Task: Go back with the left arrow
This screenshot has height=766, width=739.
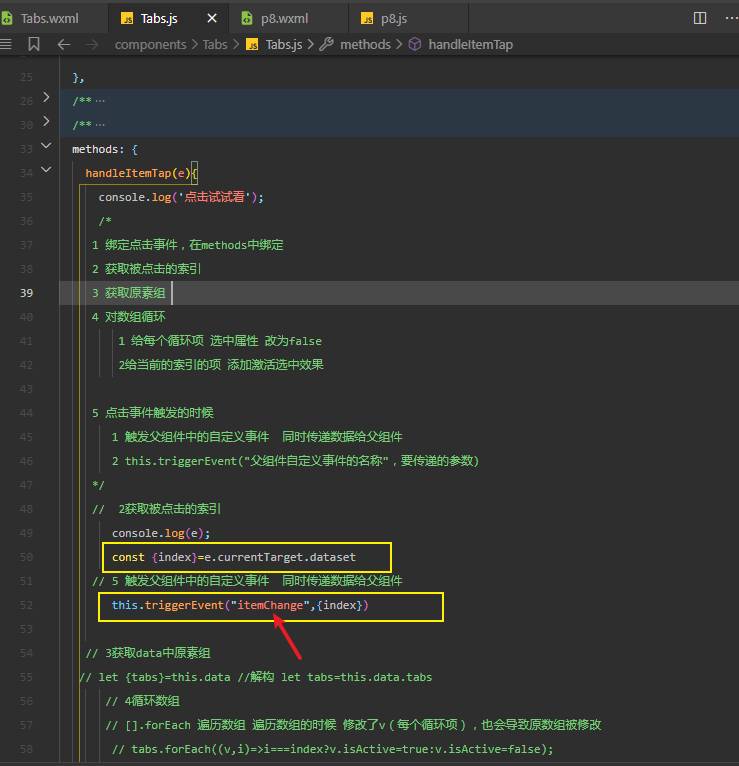Action: tap(63, 45)
